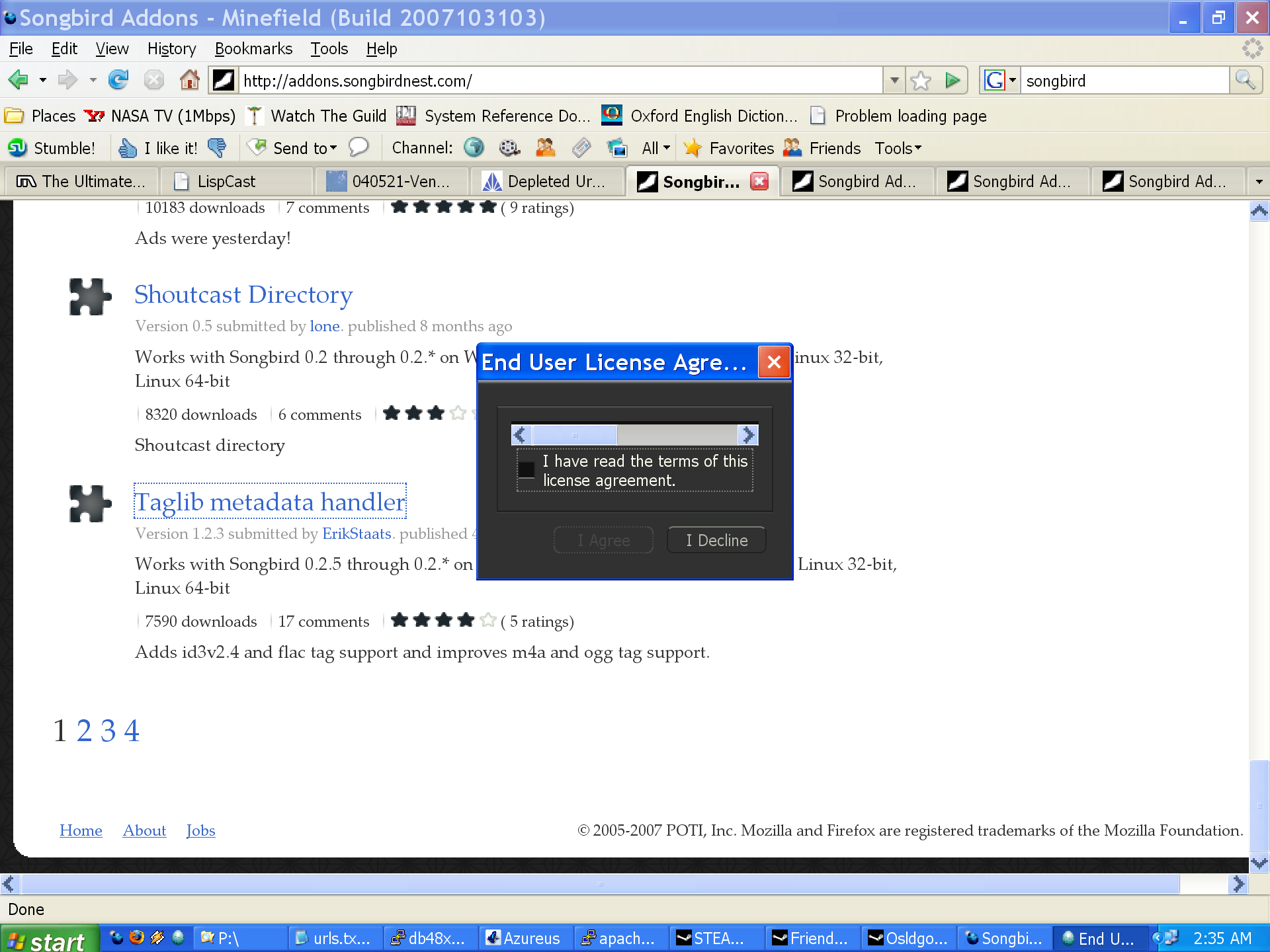Select the people channel icon
Viewport: 1270px width, 952px height.
546,147
